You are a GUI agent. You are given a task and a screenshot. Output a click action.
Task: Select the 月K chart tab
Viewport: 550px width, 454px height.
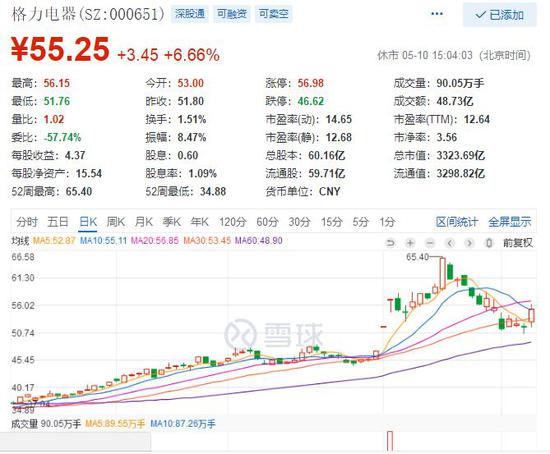point(143,222)
